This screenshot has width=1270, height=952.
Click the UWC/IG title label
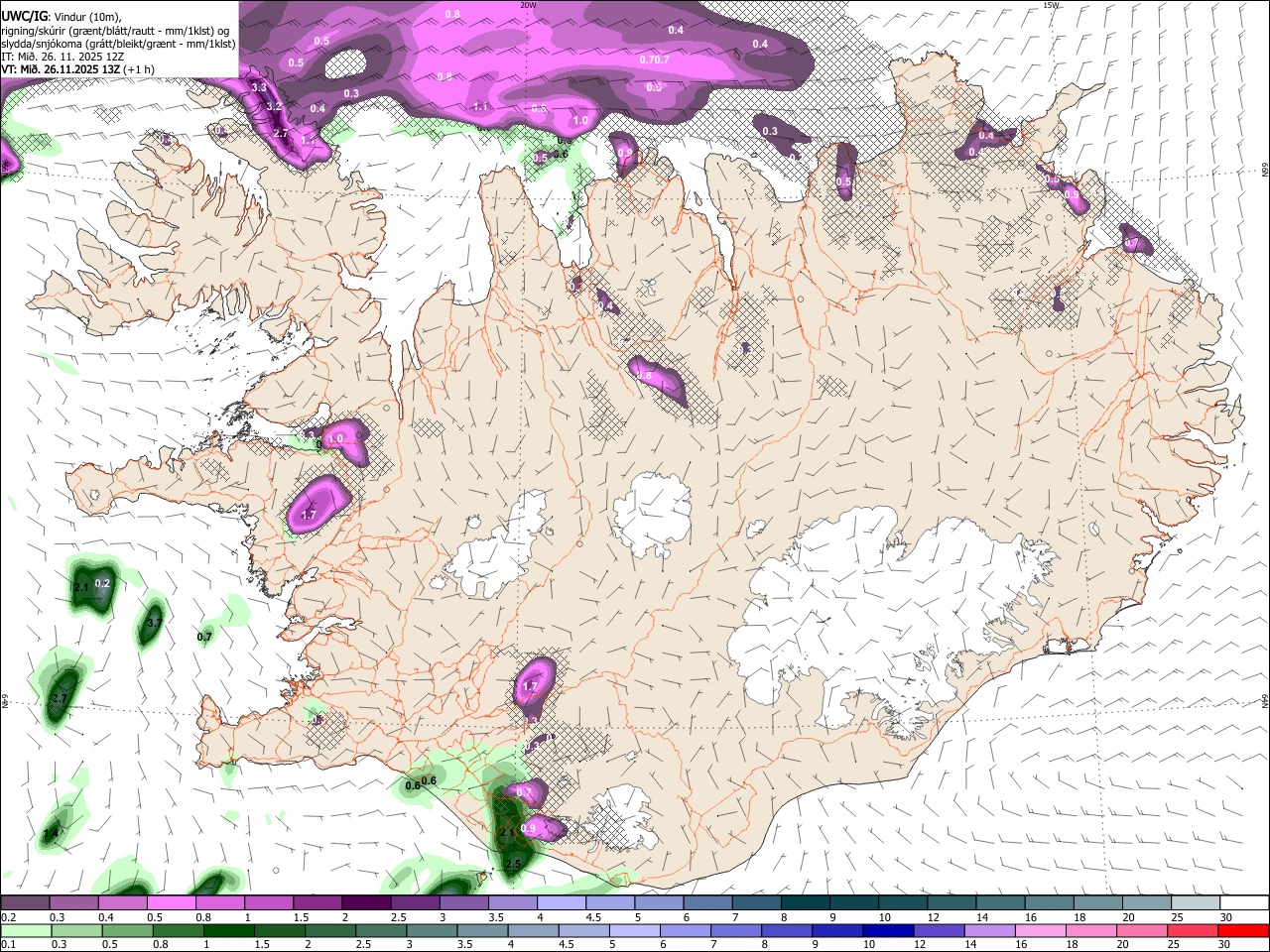[23, 14]
